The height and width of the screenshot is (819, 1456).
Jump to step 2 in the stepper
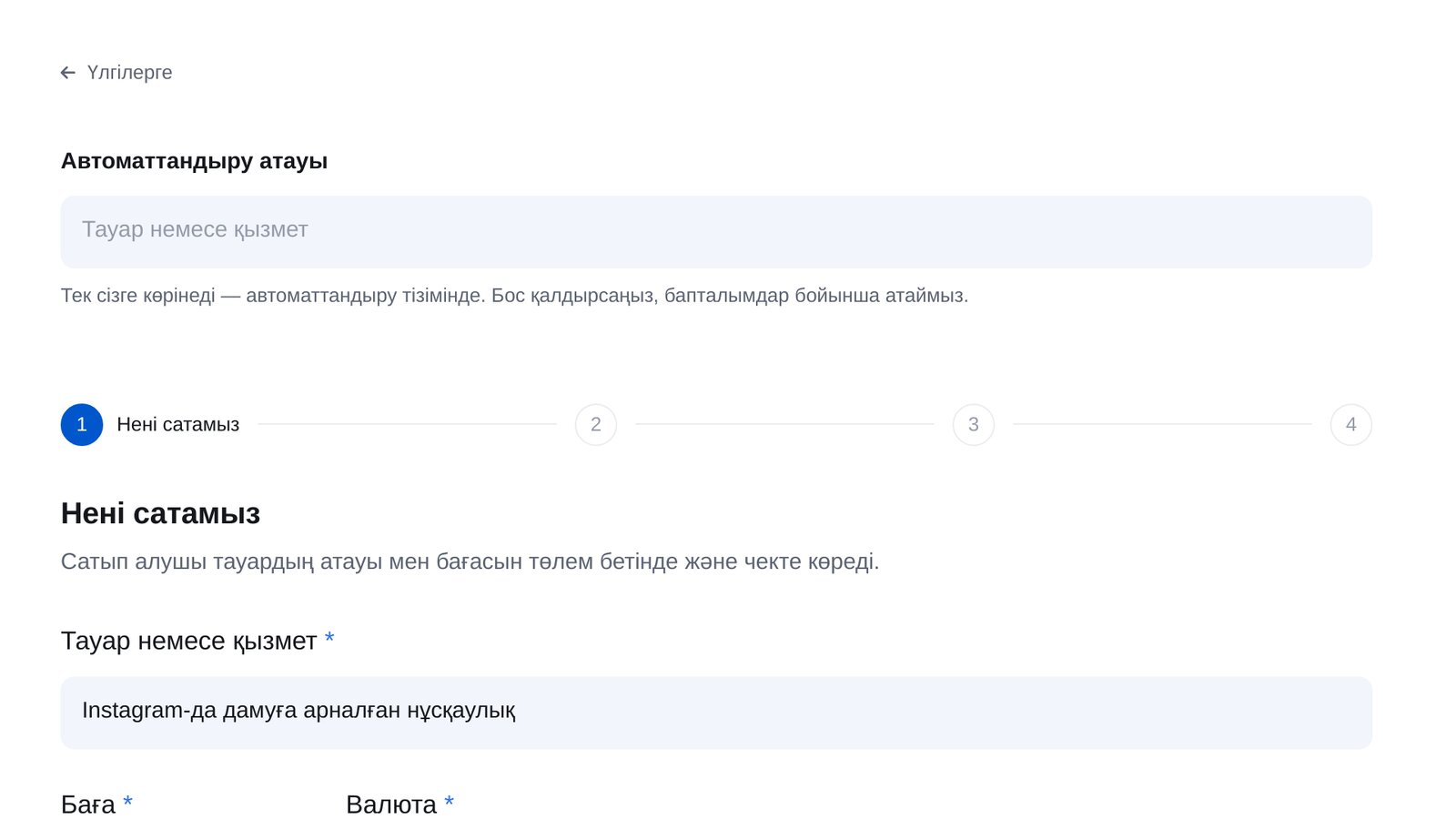pos(596,425)
